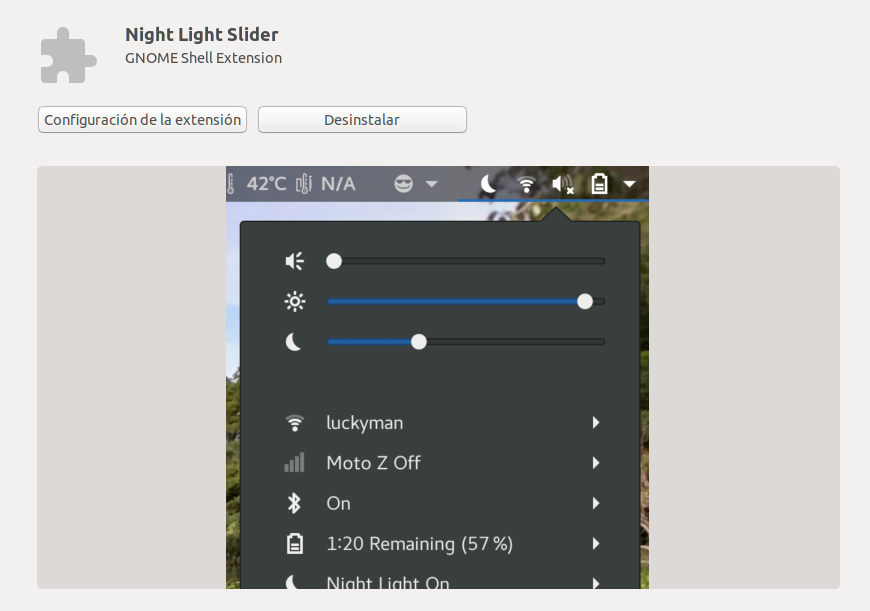Screen dimensions: 870x611
Task: Open system menu arrow in top bar
Action: point(629,184)
